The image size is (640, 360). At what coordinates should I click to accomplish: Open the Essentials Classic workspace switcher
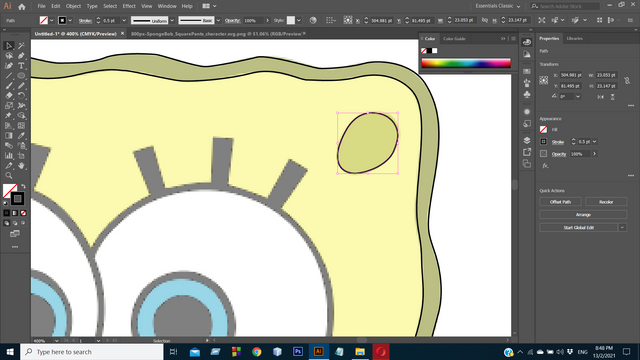point(498,6)
